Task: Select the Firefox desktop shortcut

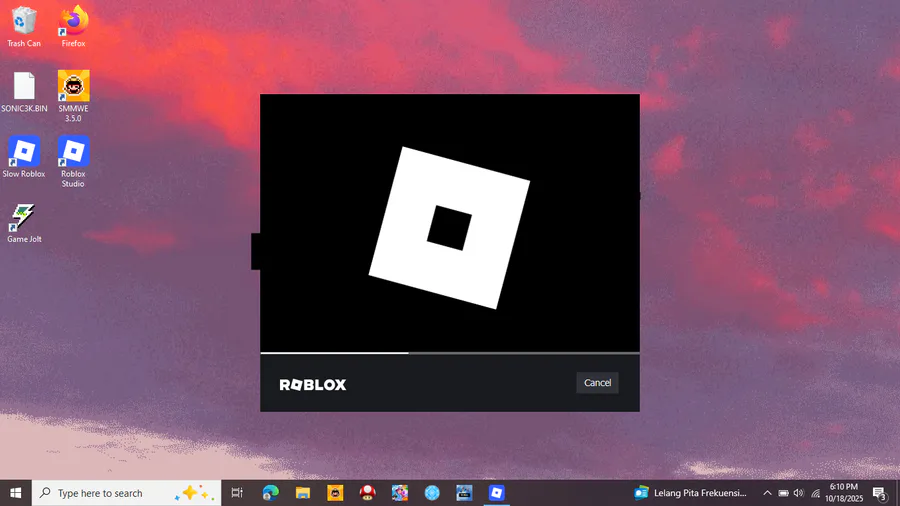Action: point(73,27)
